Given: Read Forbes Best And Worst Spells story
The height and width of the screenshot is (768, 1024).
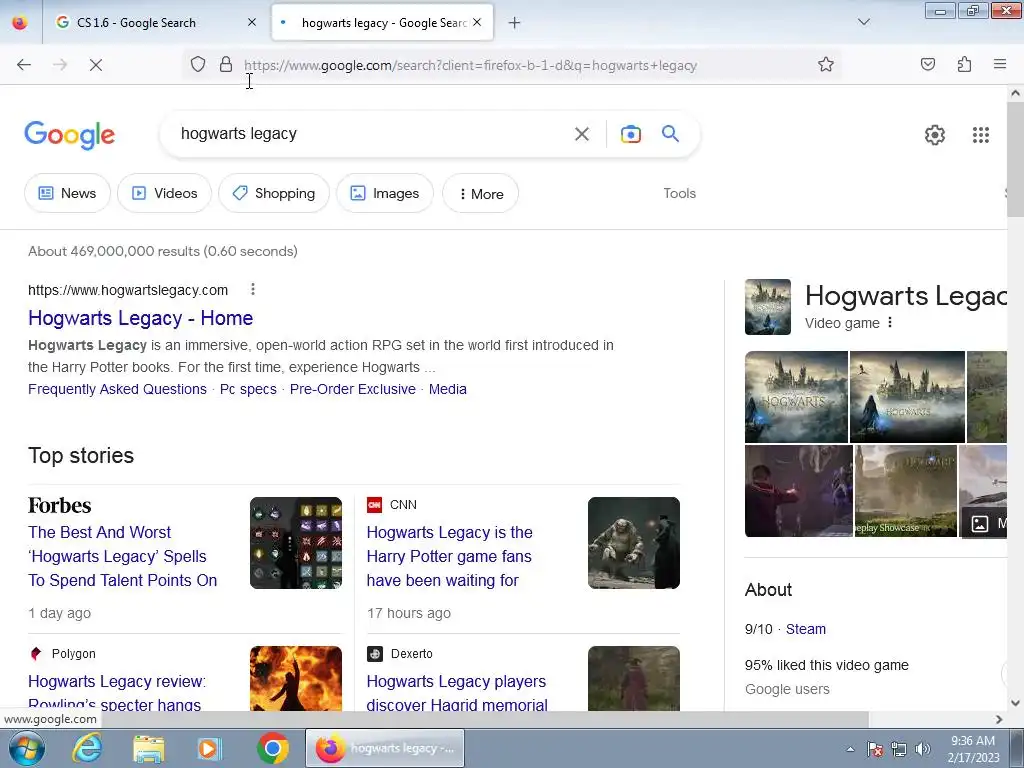Looking at the screenshot, I should pyautogui.click(x=123, y=556).
